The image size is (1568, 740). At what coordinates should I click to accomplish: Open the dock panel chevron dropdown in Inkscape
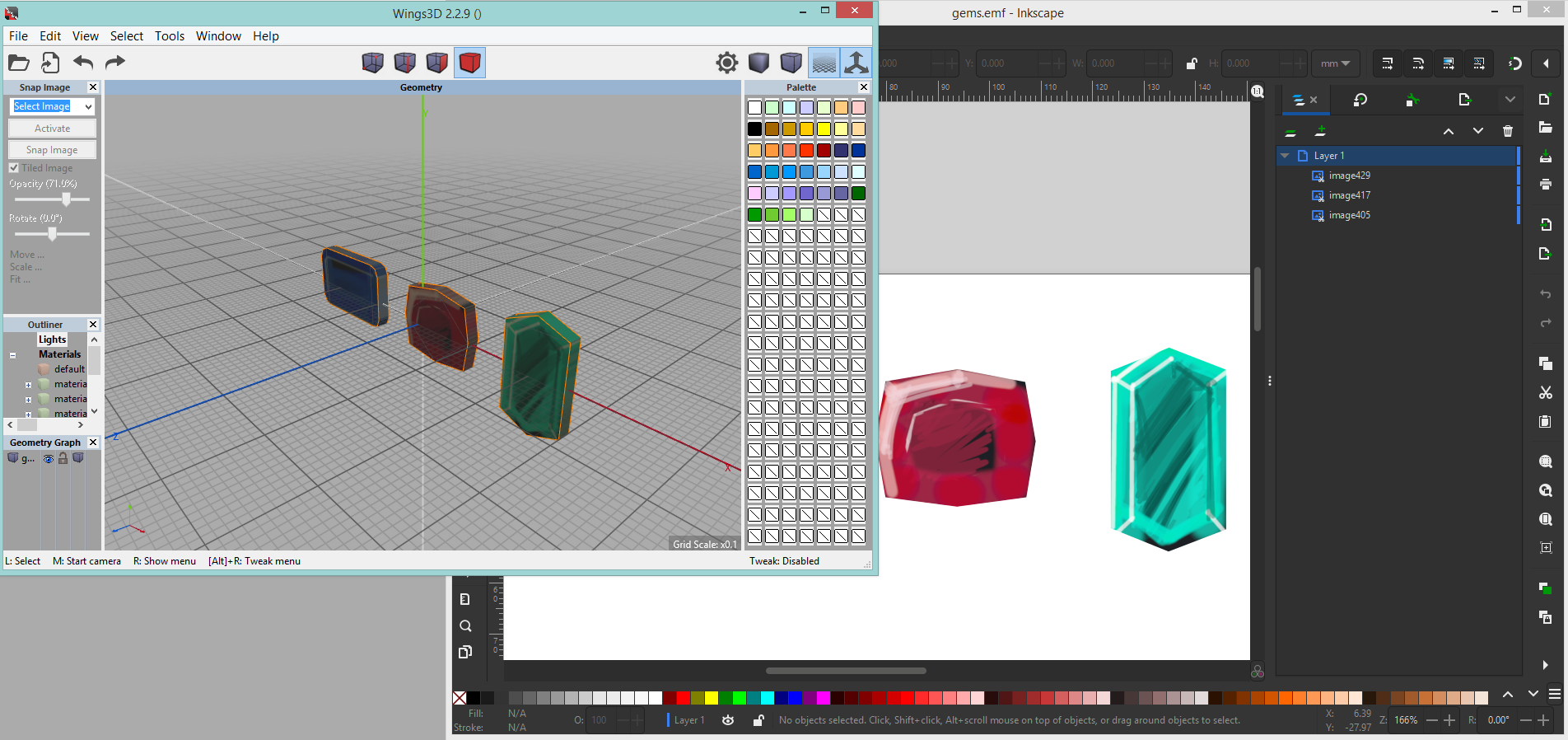click(x=1510, y=99)
